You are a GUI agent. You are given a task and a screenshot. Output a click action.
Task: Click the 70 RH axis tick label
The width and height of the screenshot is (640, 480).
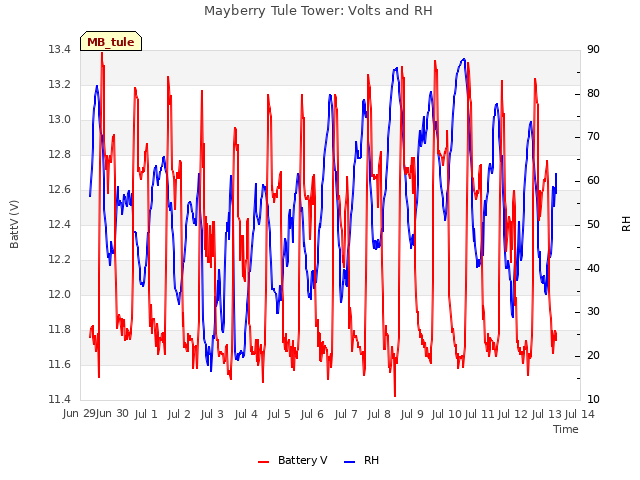click(x=593, y=137)
